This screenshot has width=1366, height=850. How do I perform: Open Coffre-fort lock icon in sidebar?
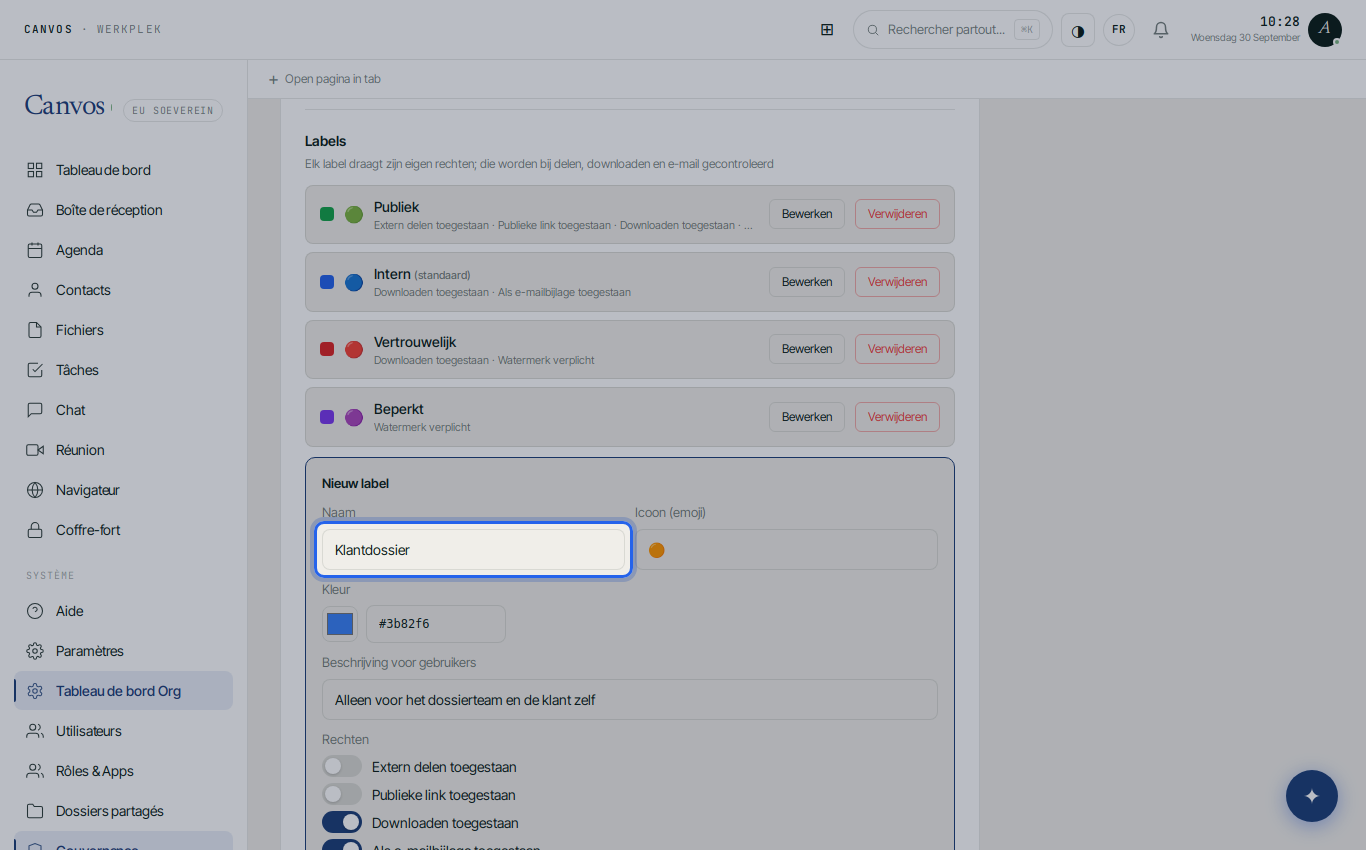coord(35,530)
